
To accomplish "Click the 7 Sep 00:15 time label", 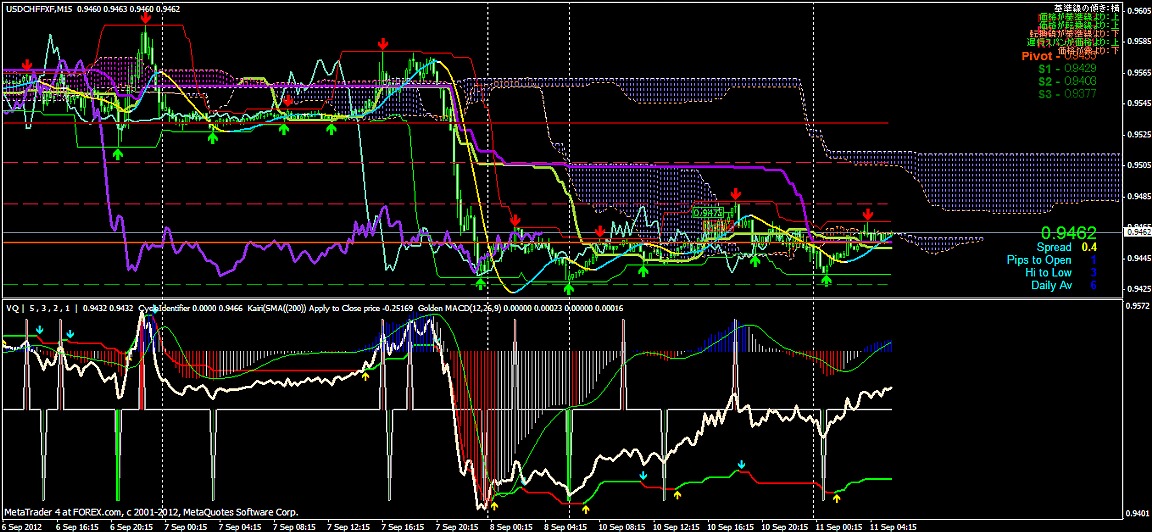I will click(184, 526).
